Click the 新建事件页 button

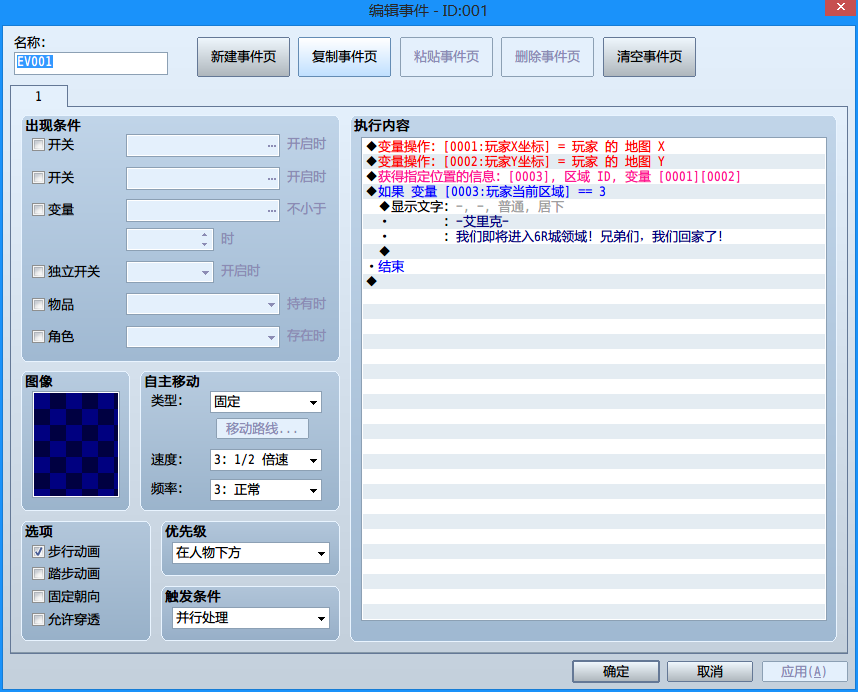(244, 57)
